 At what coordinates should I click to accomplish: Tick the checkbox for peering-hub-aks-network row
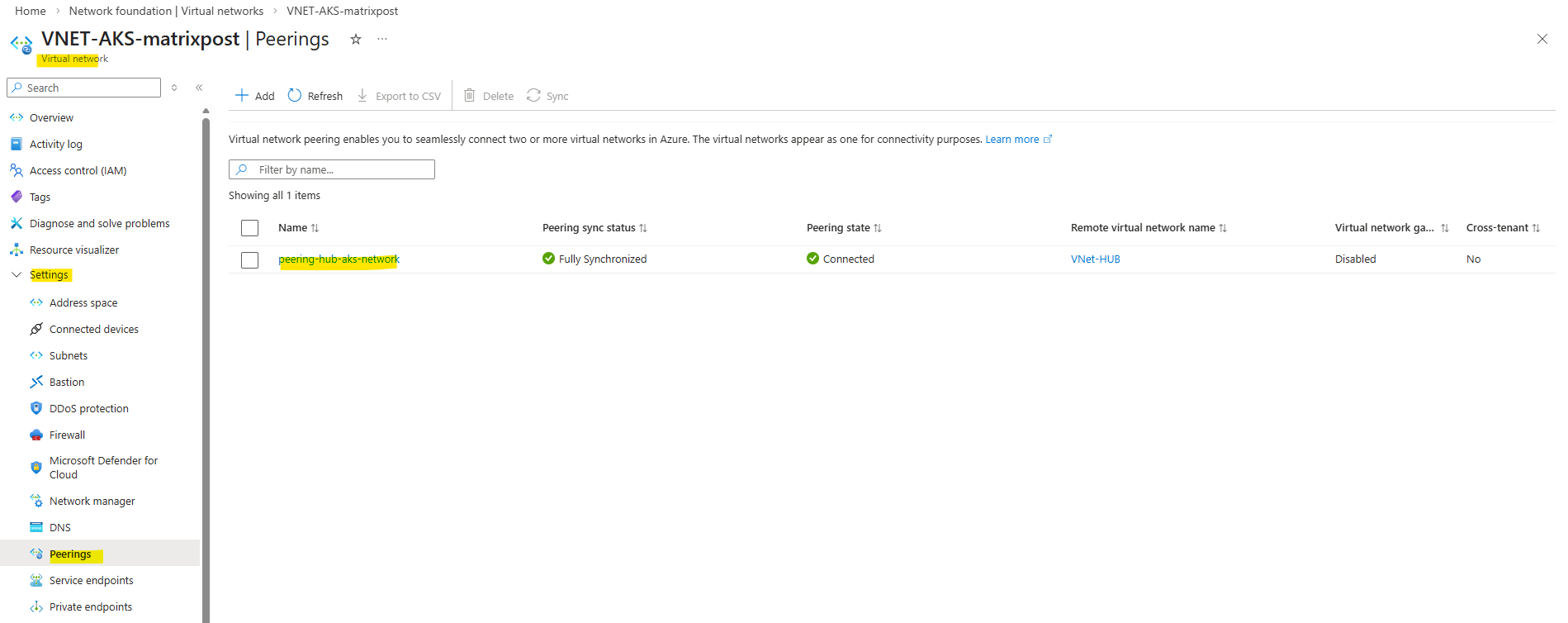249,259
